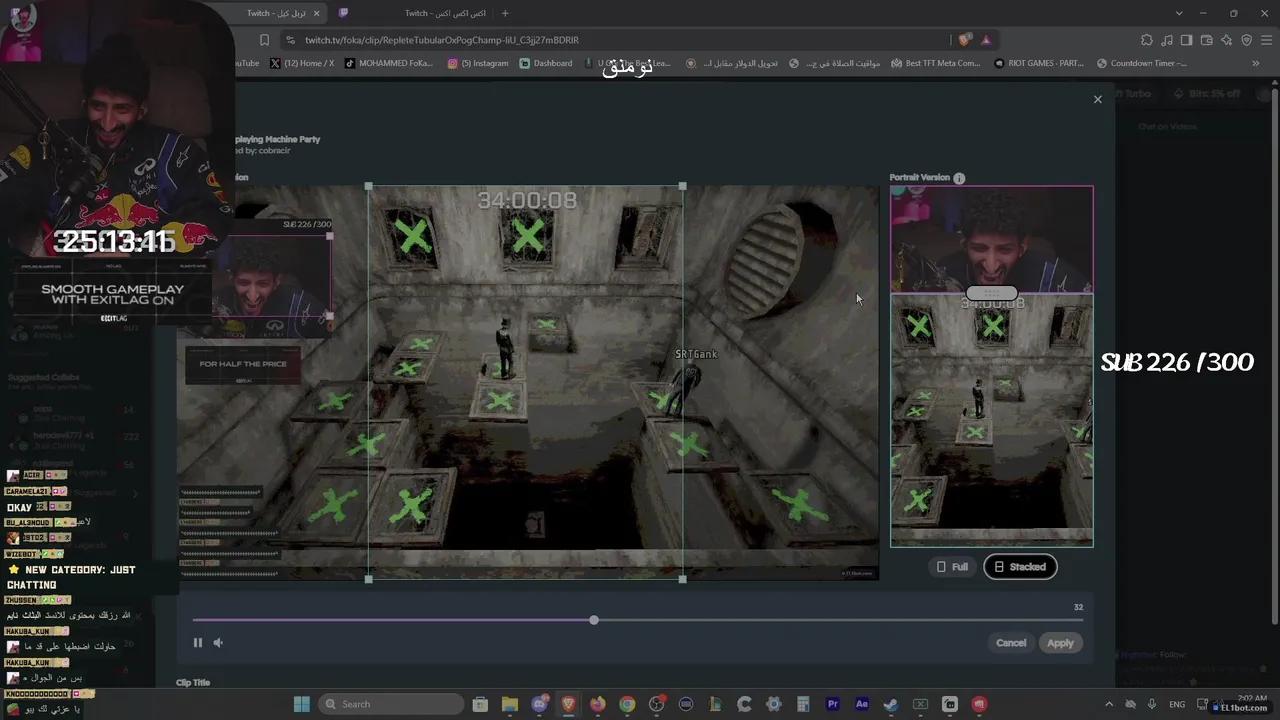Viewport: 1280px width, 720px height.
Task: Click the top-right crop handle of gameplay selection
Action: pos(683,186)
